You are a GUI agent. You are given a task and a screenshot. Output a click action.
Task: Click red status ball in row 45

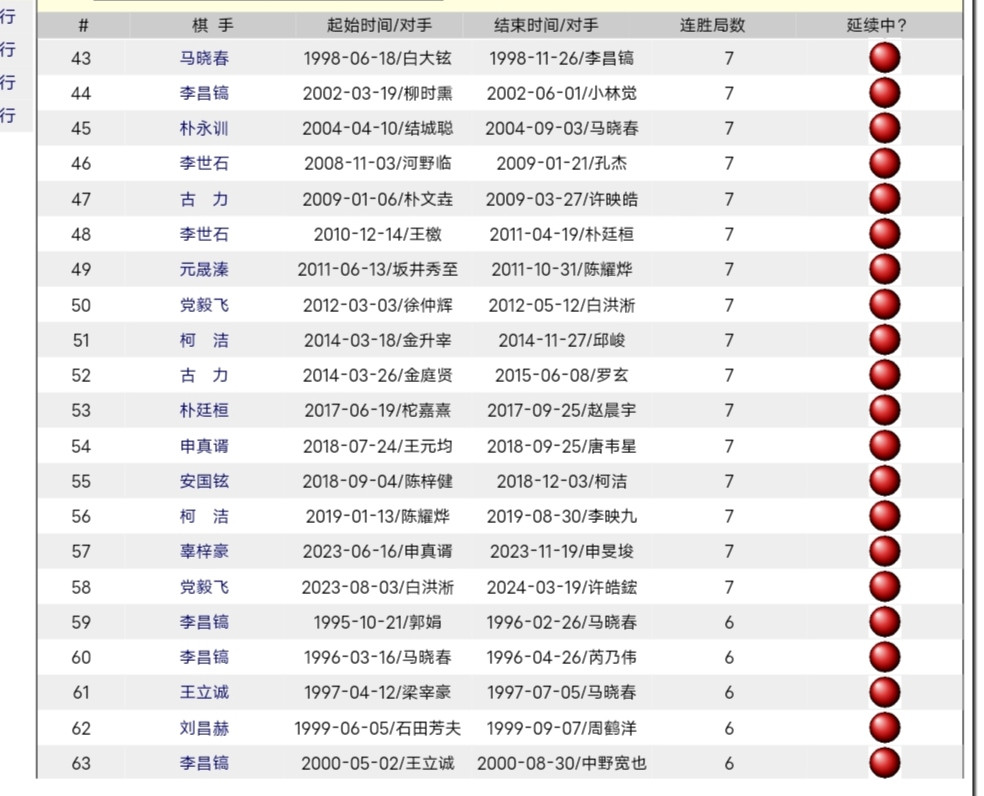(x=885, y=128)
